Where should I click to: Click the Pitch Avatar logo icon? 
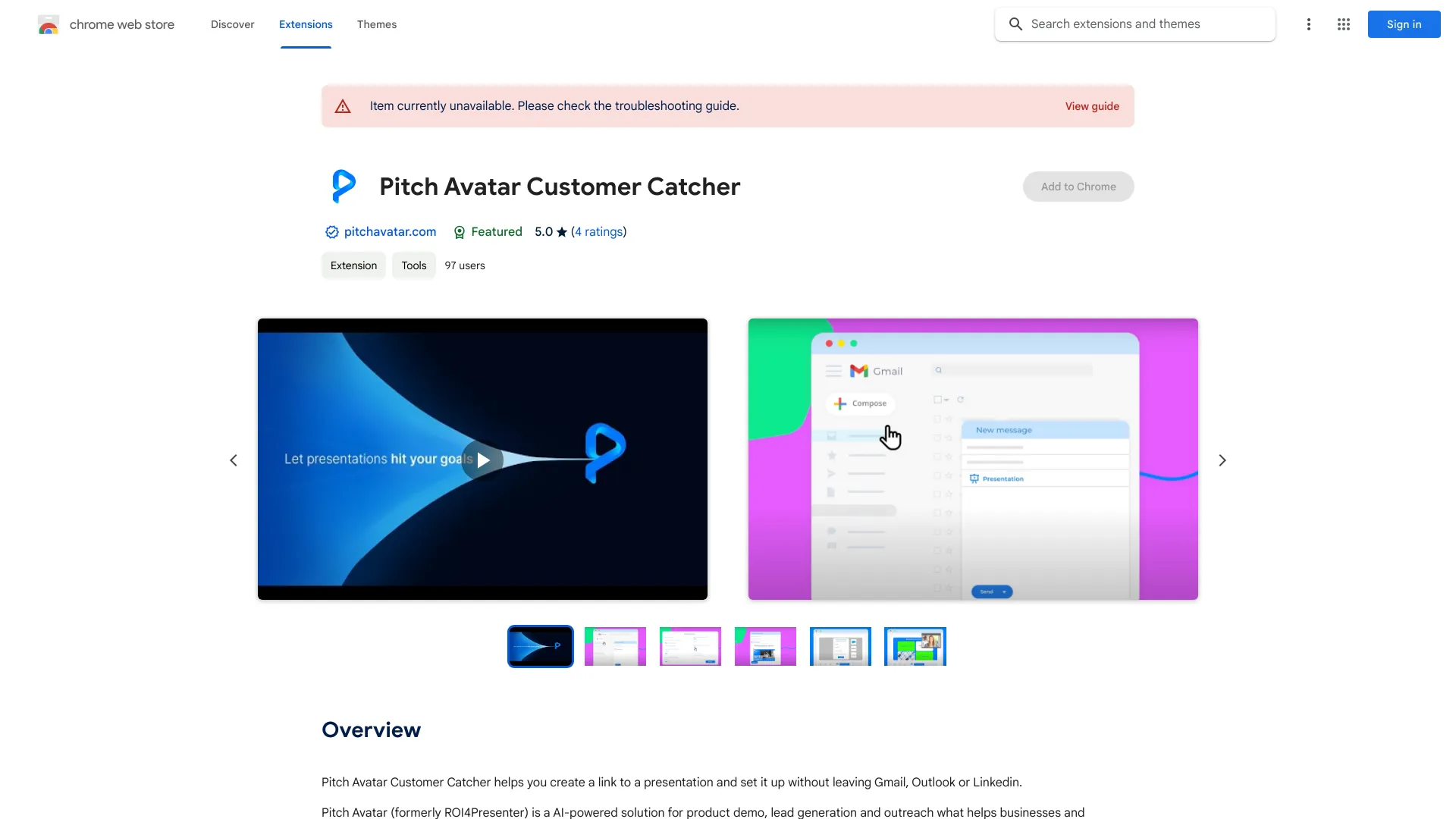[x=343, y=186]
